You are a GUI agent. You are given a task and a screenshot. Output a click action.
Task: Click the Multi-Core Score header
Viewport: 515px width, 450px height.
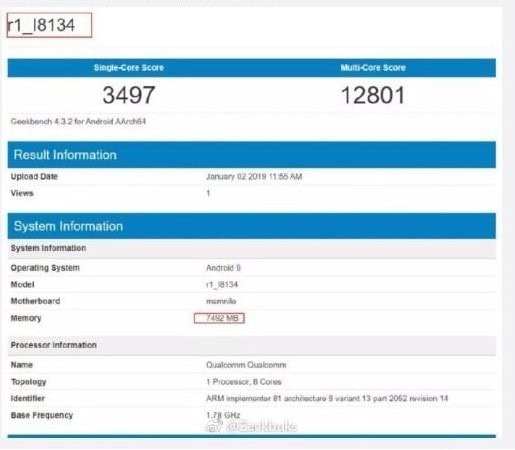[373, 68]
